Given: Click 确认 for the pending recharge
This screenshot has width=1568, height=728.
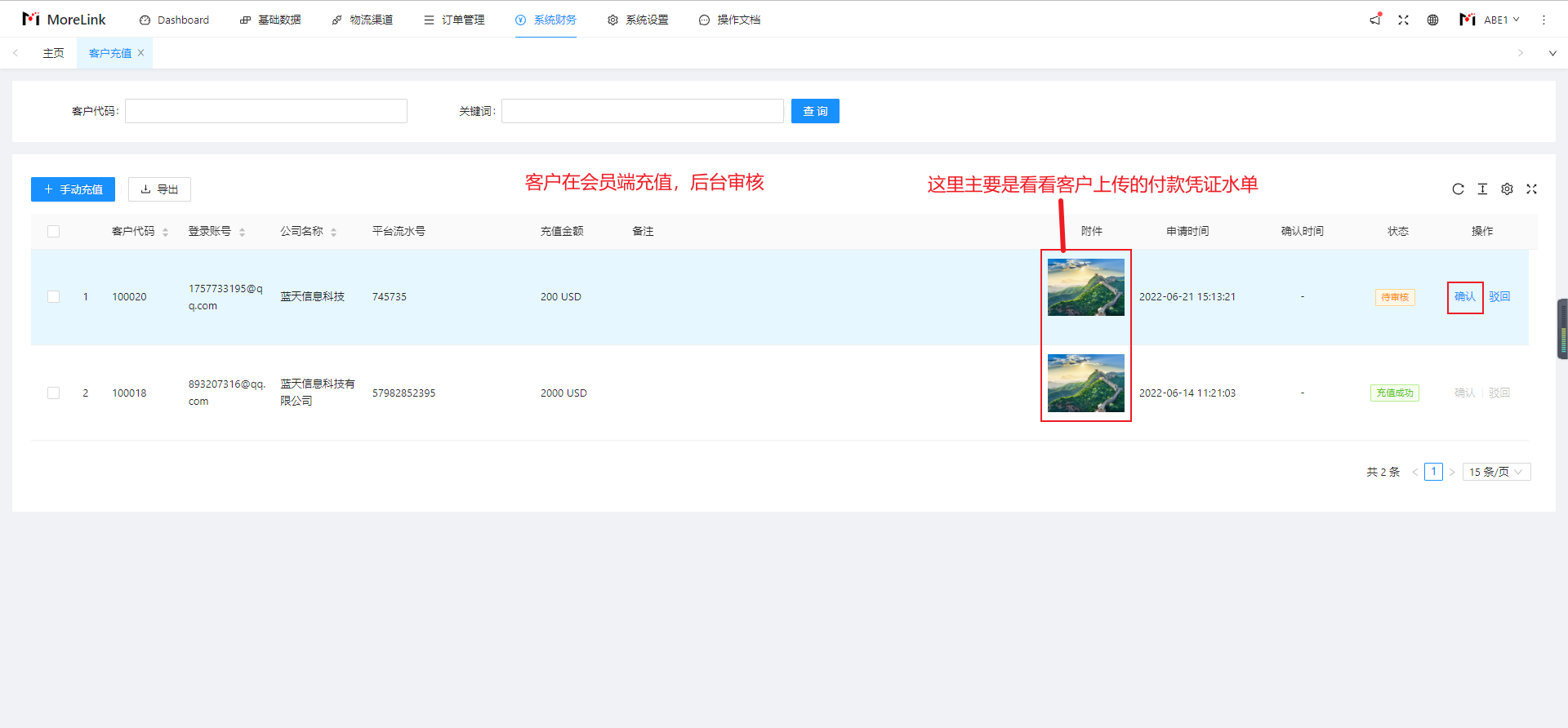Looking at the screenshot, I should [x=1464, y=297].
